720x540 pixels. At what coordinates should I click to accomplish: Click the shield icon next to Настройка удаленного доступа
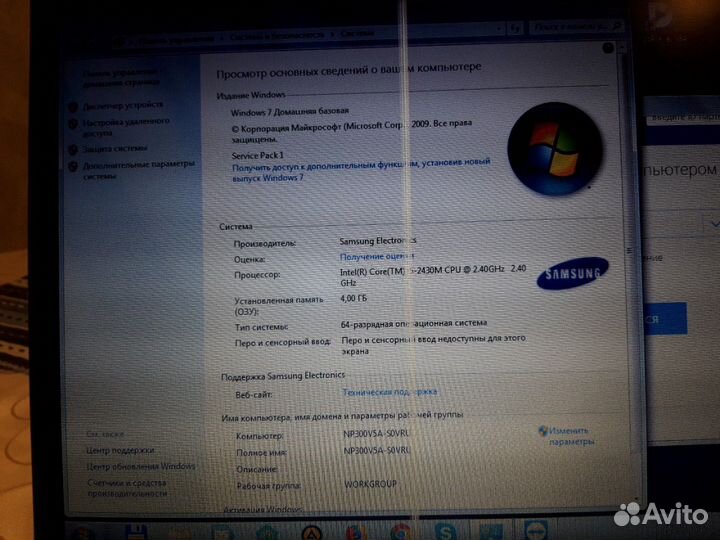pyautogui.click(x=73, y=124)
